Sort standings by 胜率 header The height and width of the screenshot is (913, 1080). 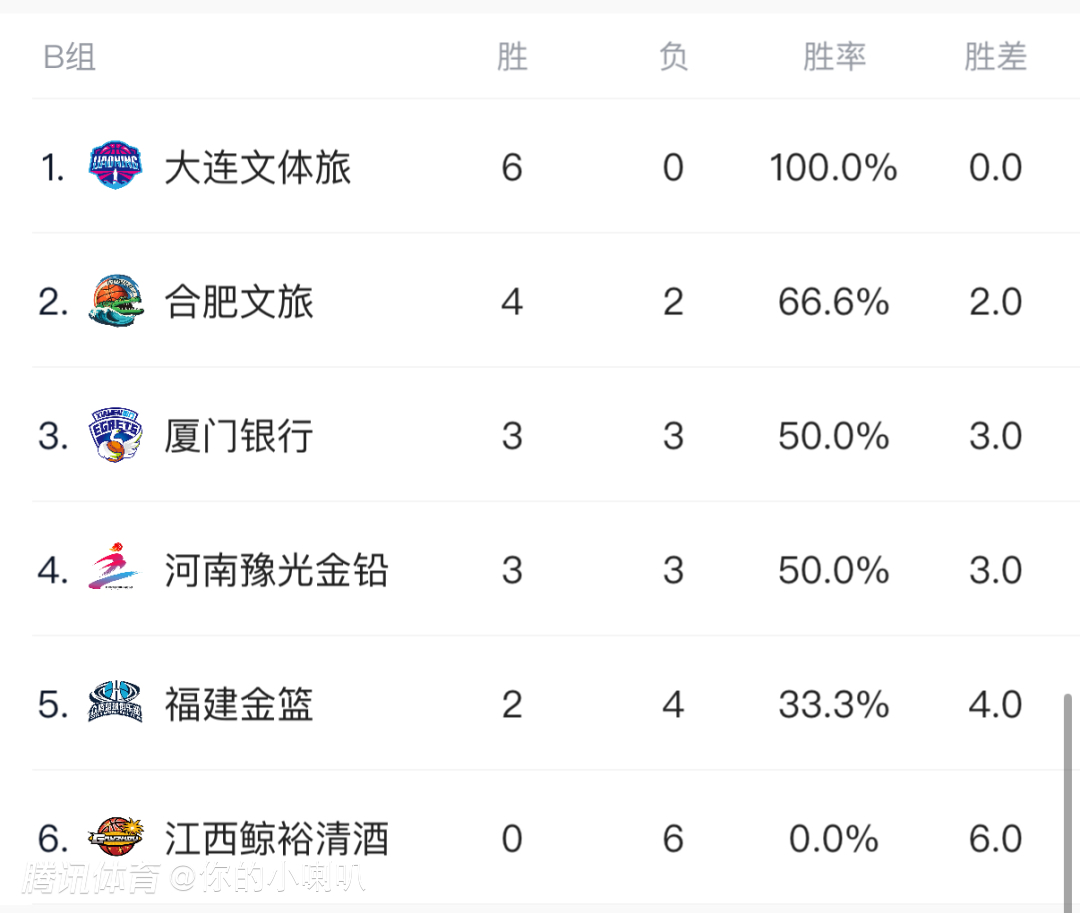834,58
